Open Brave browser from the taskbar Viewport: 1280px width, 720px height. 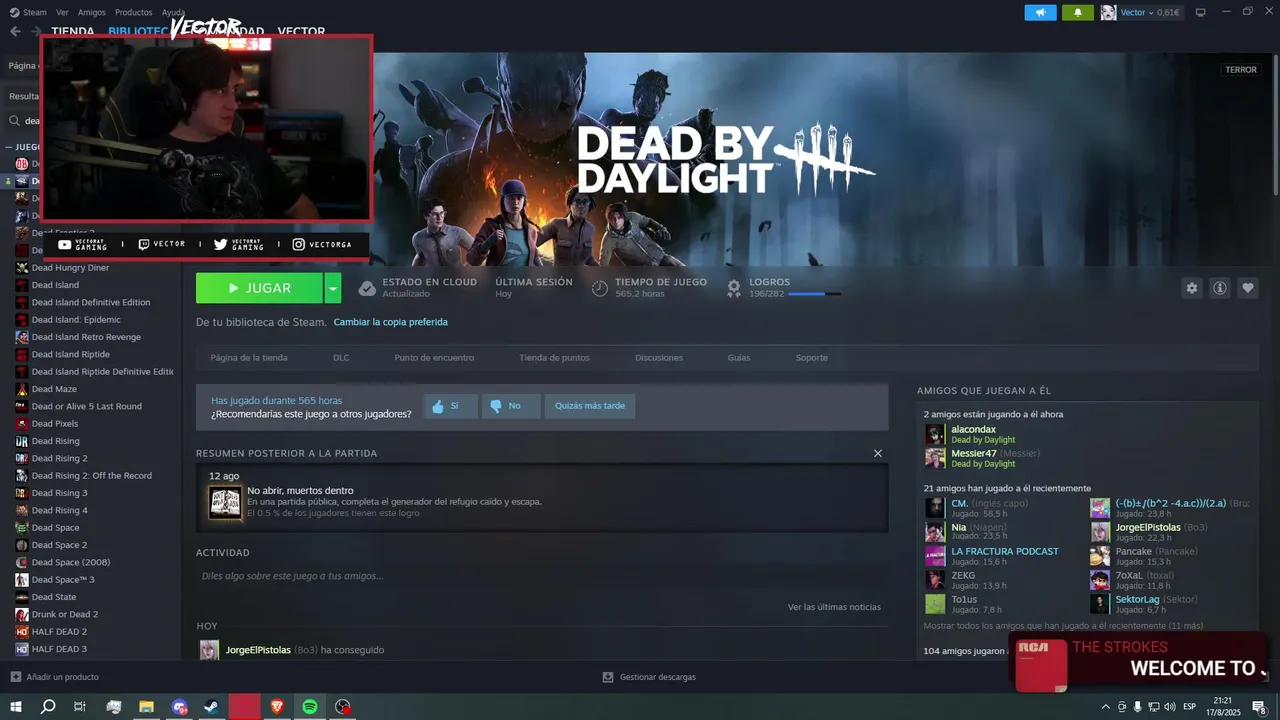[277, 706]
